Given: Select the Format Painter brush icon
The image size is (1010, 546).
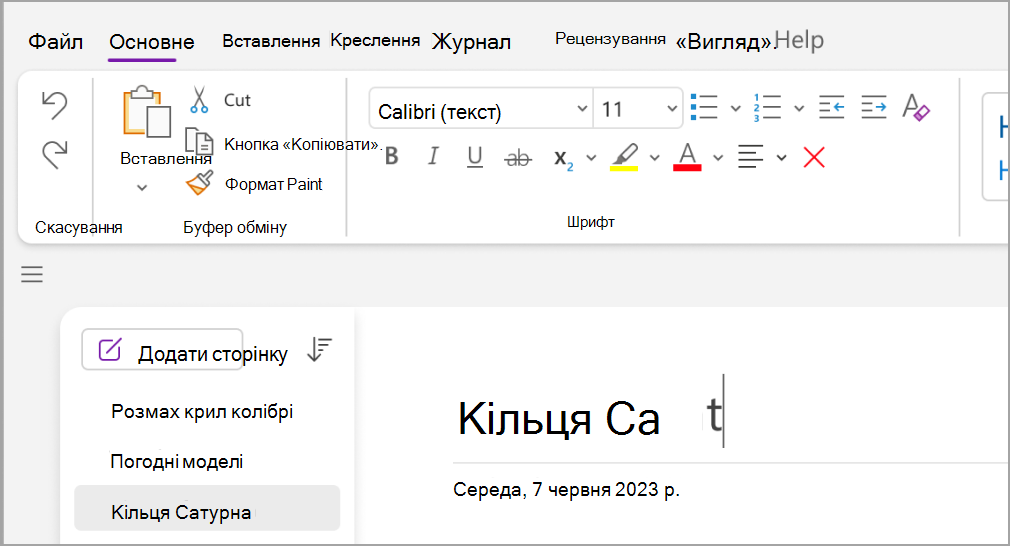Looking at the screenshot, I should tap(200, 184).
